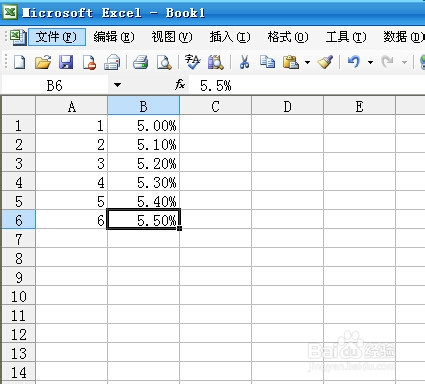This screenshot has height=384, width=425.
Task: Click cell B3 containing 5.20%
Action: [x=144, y=163]
